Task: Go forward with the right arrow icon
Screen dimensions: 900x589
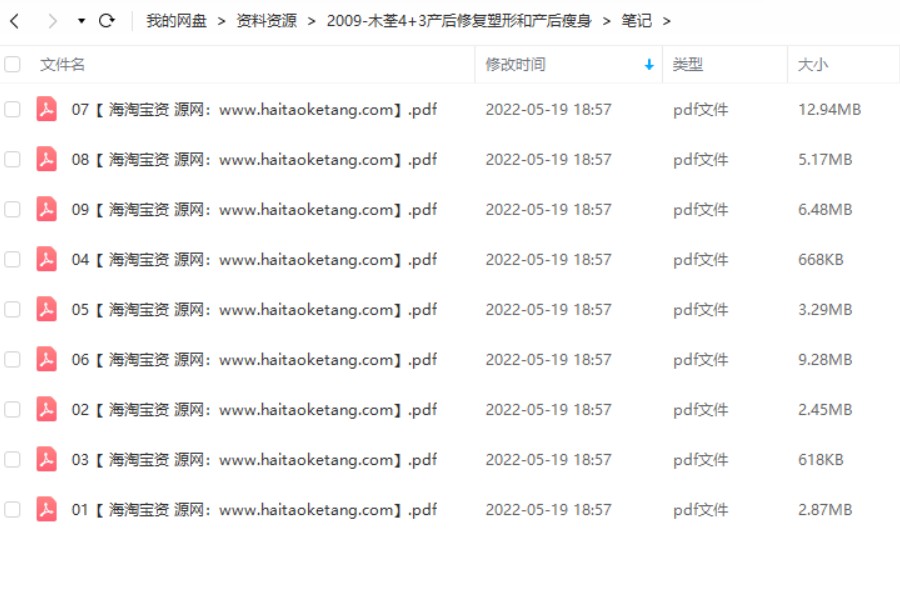Action: tap(52, 21)
